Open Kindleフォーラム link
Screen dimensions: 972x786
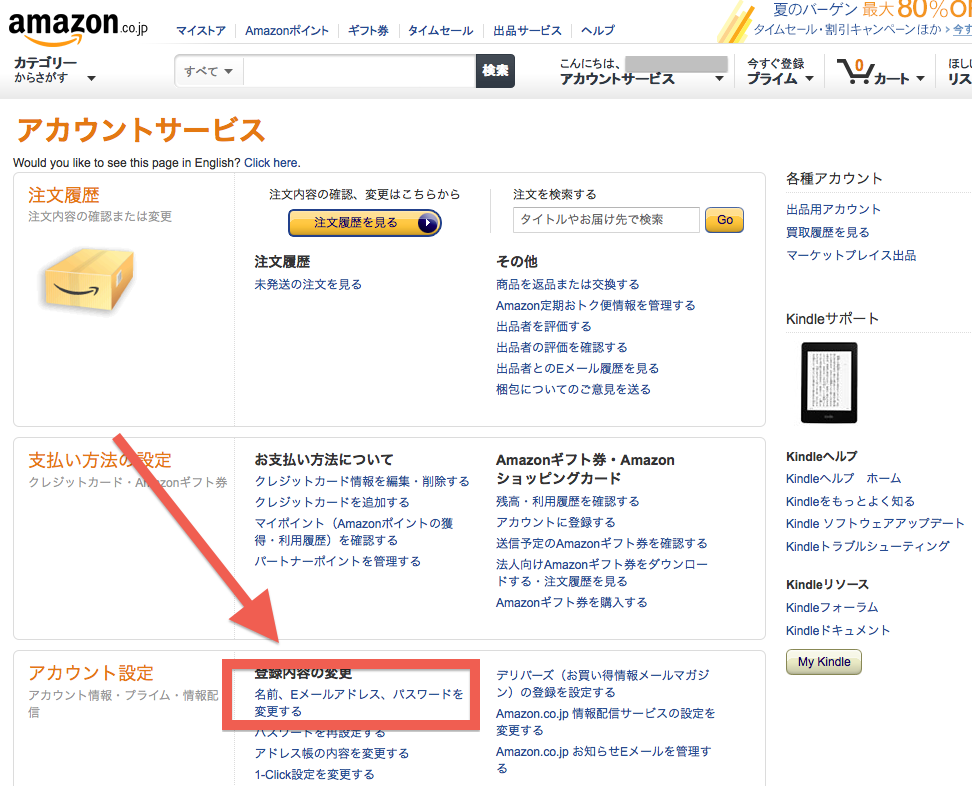[831, 607]
